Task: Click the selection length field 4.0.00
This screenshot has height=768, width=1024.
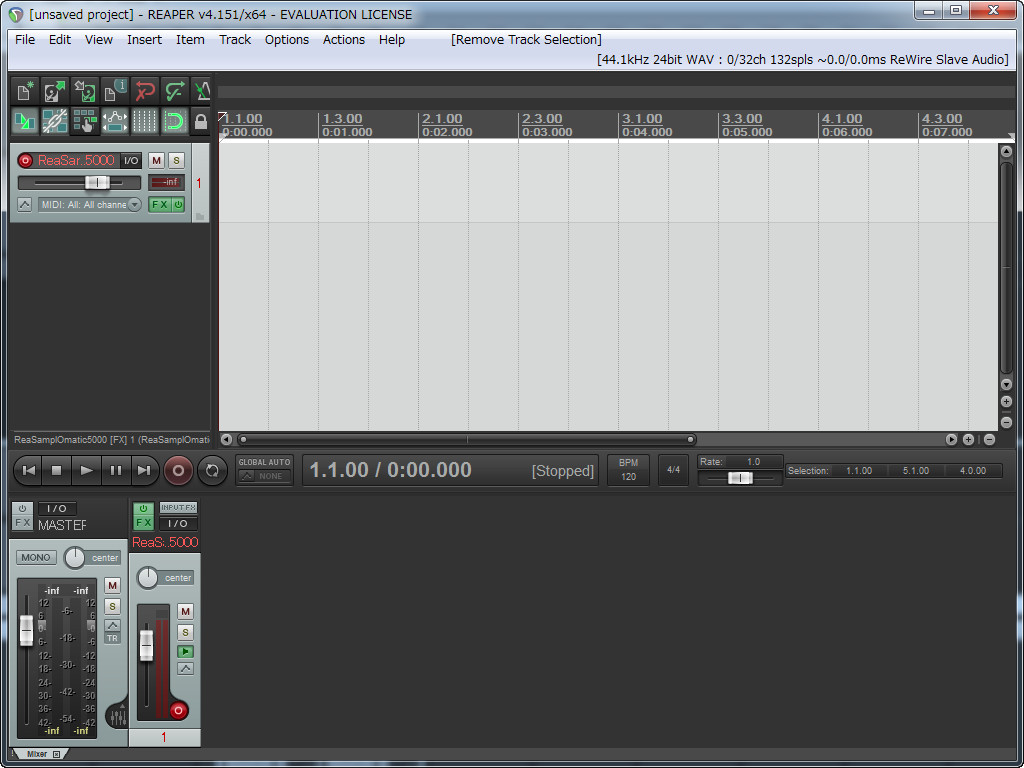Action: click(972, 471)
